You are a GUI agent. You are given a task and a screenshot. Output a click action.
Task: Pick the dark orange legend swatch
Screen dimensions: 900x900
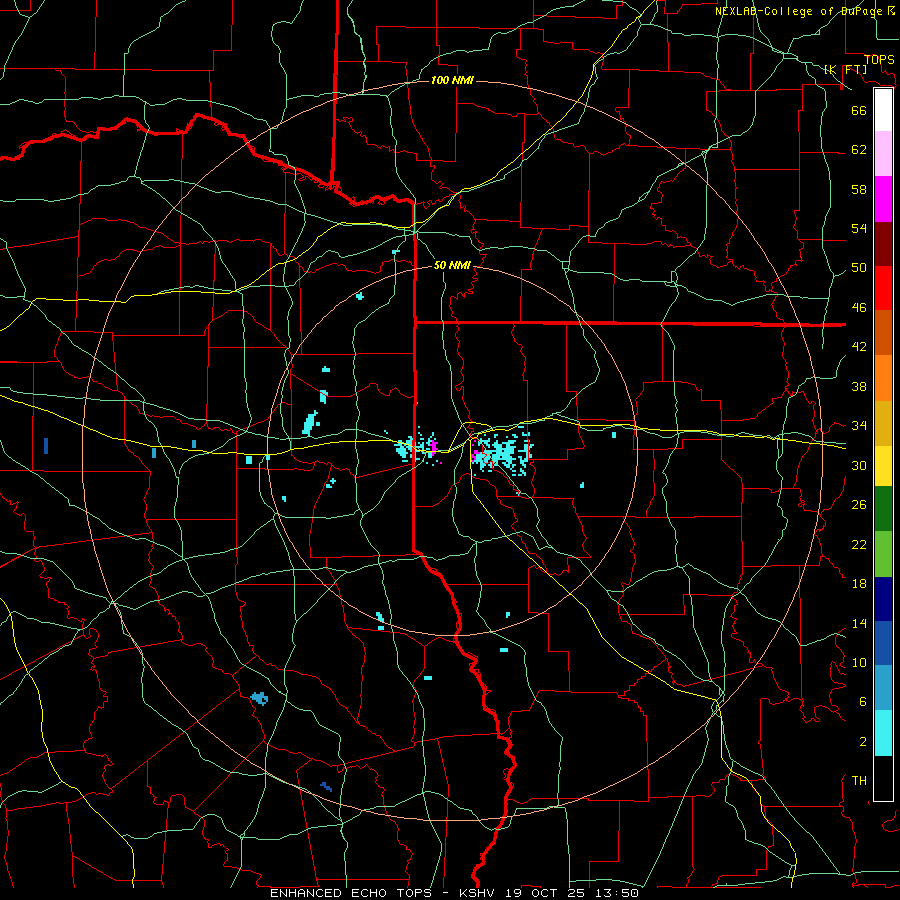[x=883, y=332]
